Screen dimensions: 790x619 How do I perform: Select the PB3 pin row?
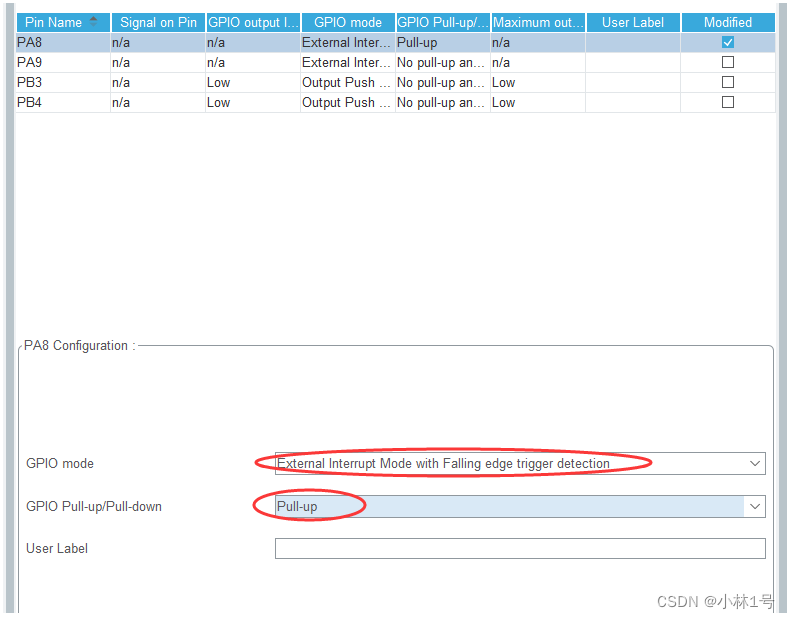[396, 83]
